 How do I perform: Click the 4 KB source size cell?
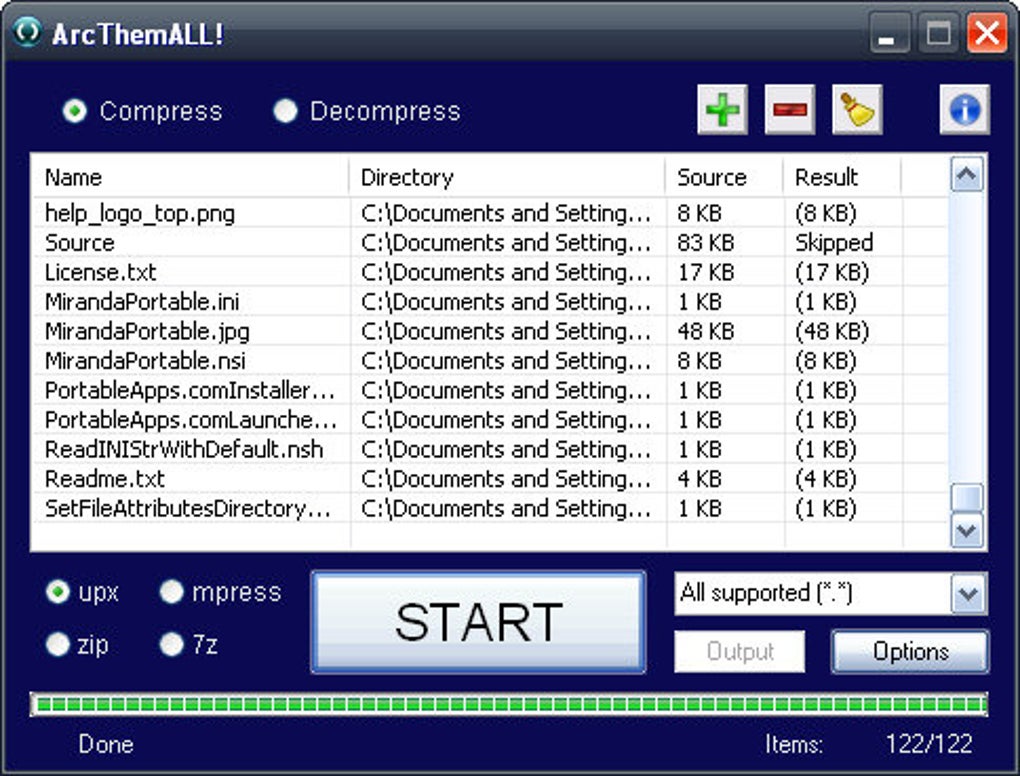coord(699,479)
